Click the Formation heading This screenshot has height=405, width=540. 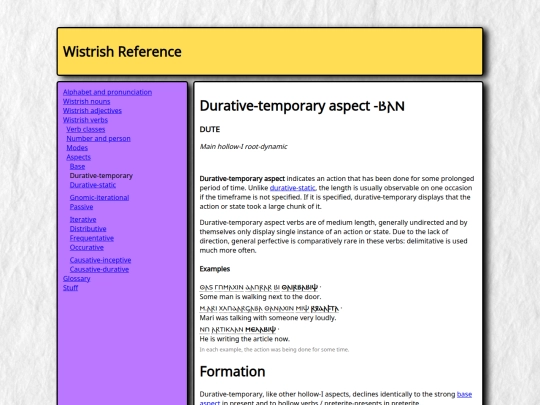point(232,372)
